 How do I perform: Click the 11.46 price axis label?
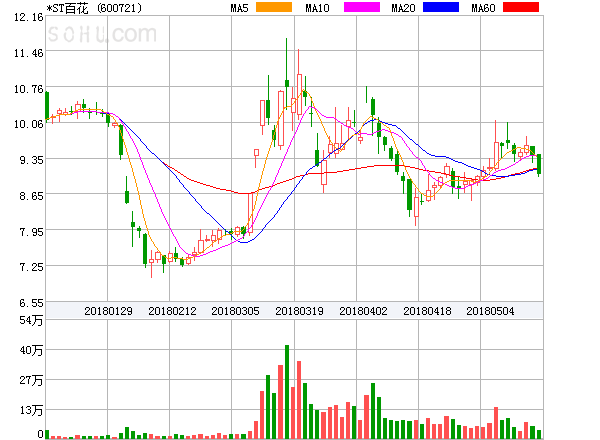pyautogui.click(x=29, y=53)
